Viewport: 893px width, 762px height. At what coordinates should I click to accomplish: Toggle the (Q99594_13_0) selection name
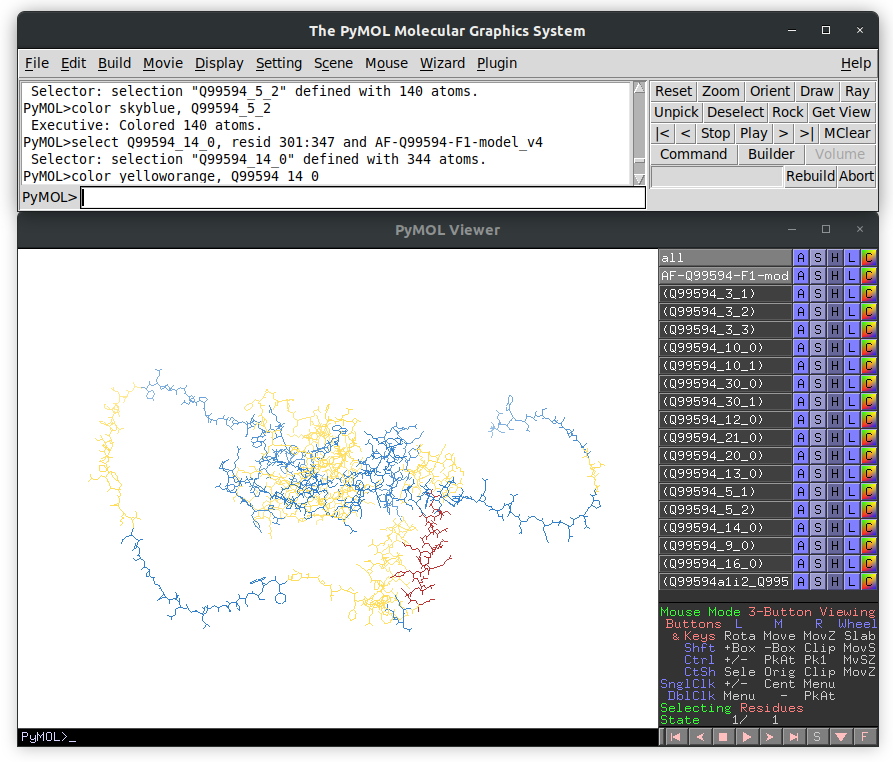[725, 474]
